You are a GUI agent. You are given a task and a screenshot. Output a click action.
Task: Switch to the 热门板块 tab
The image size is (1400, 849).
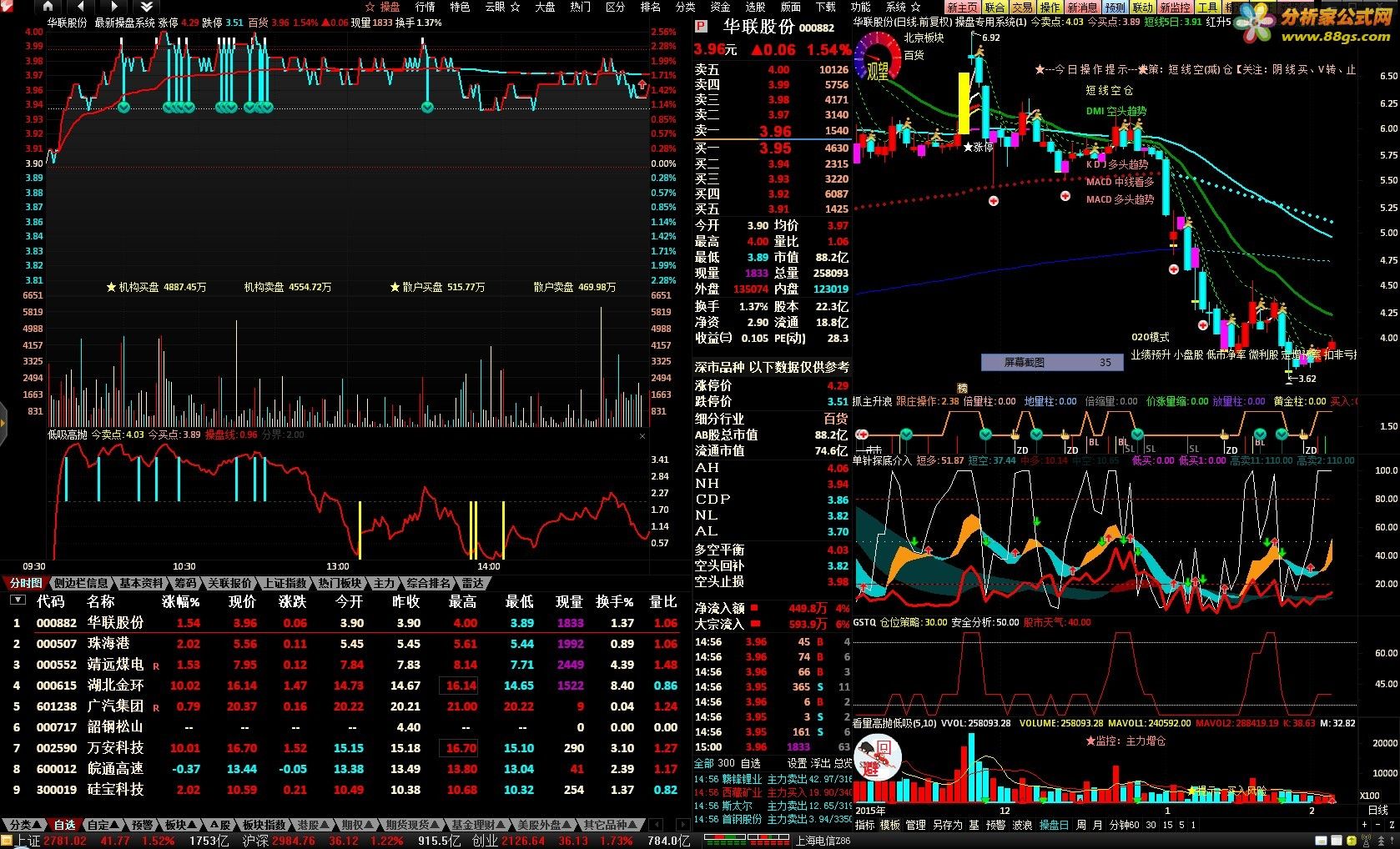click(340, 583)
